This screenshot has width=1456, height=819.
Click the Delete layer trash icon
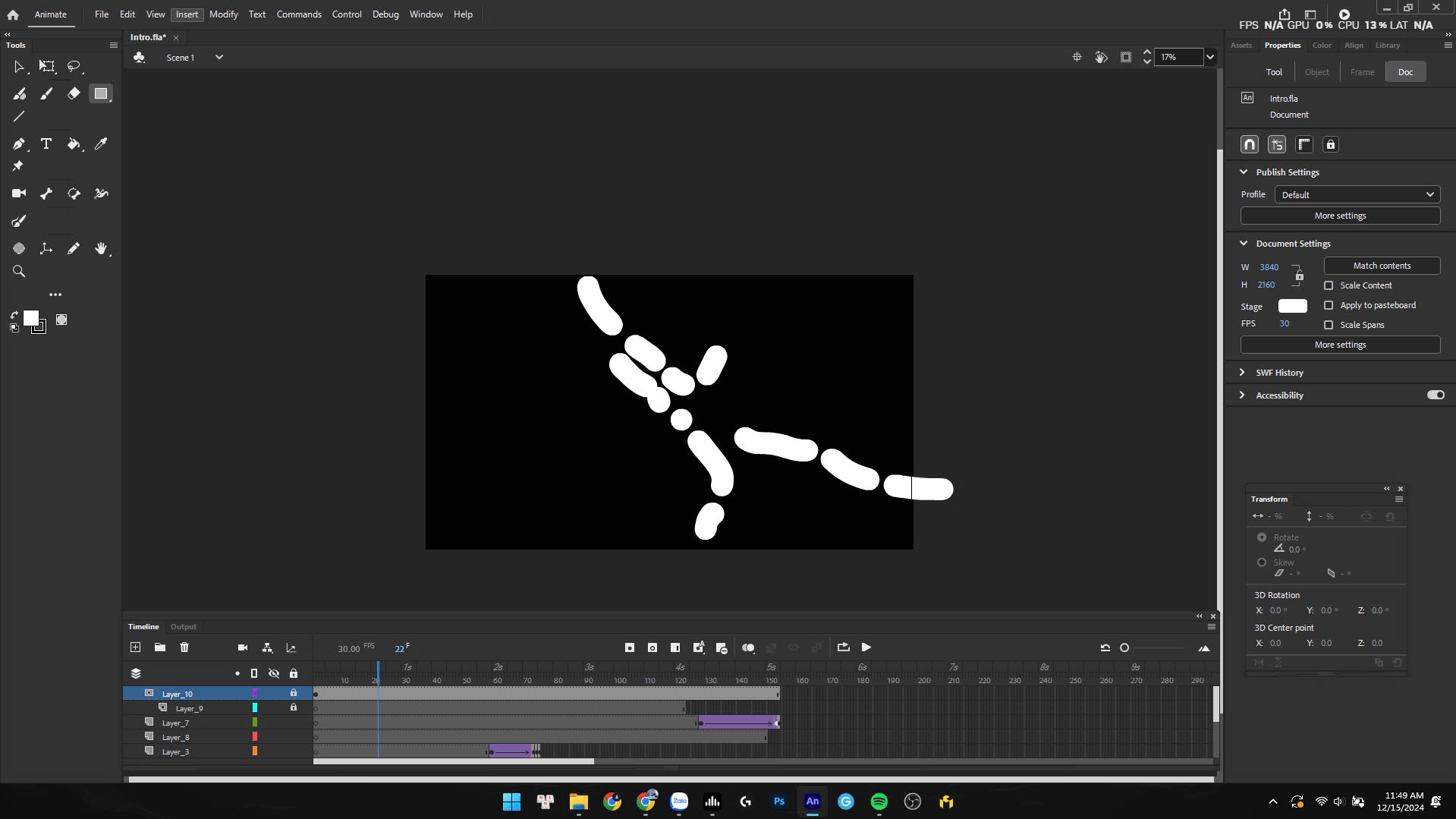point(184,647)
